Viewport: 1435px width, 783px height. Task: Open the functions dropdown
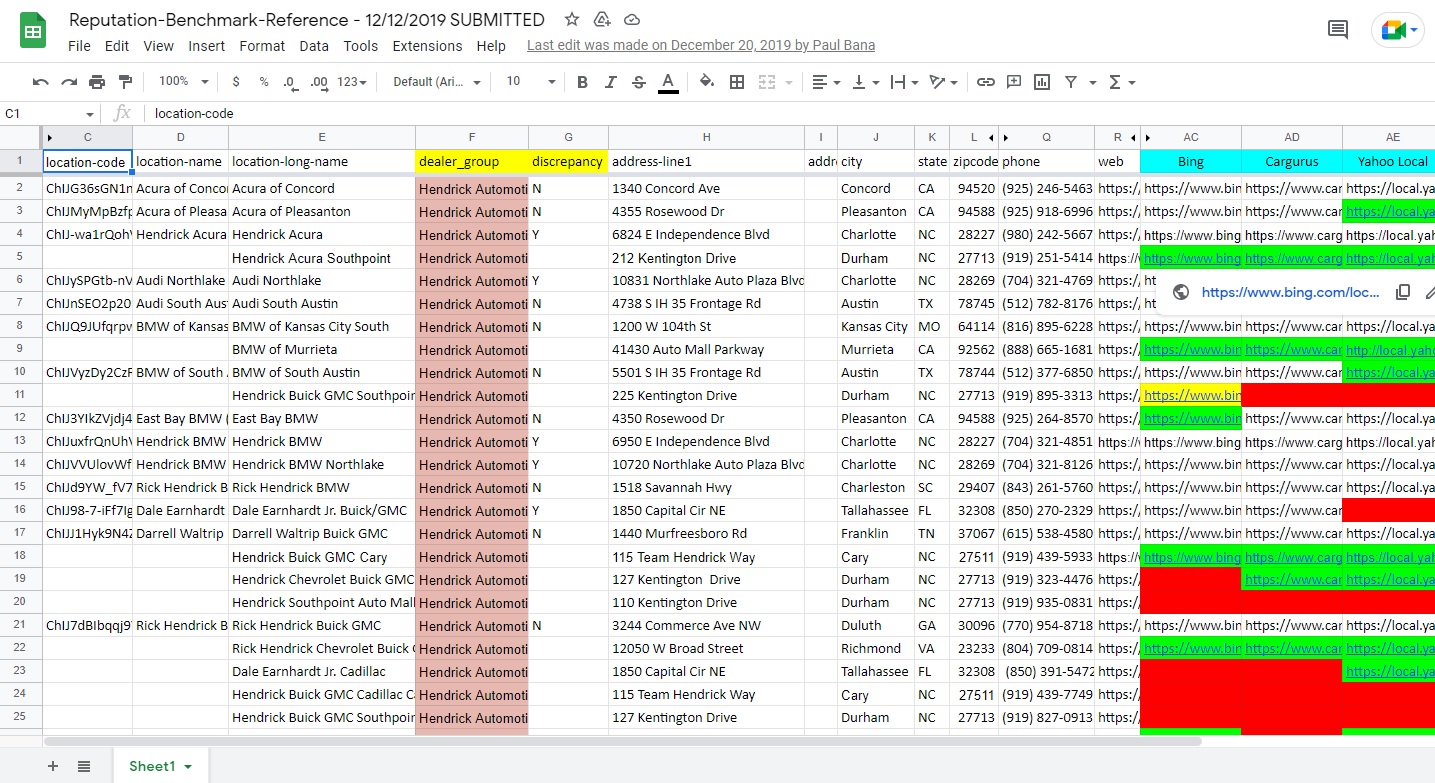coord(1121,82)
